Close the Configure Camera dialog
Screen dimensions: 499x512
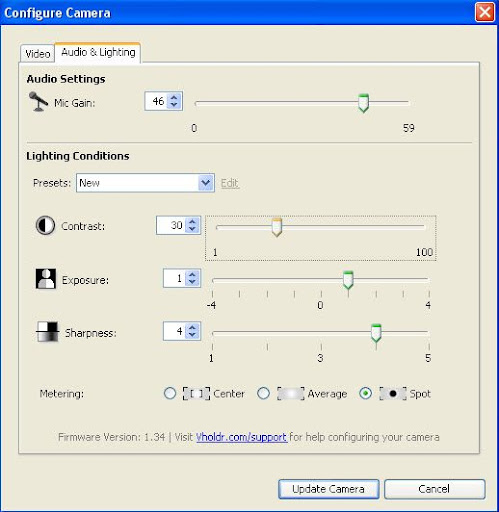click(x=485, y=13)
